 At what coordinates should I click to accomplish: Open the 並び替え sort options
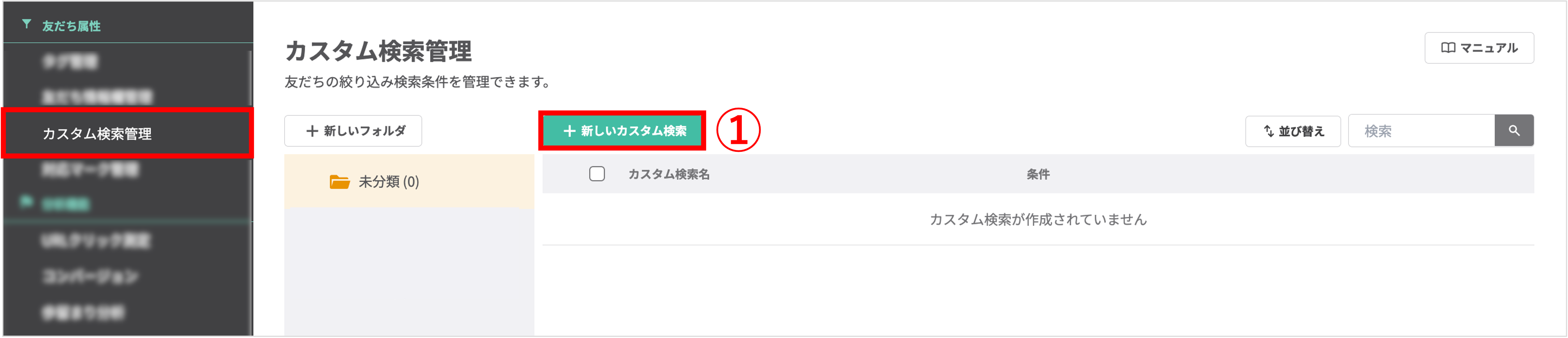click(1301, 131)
